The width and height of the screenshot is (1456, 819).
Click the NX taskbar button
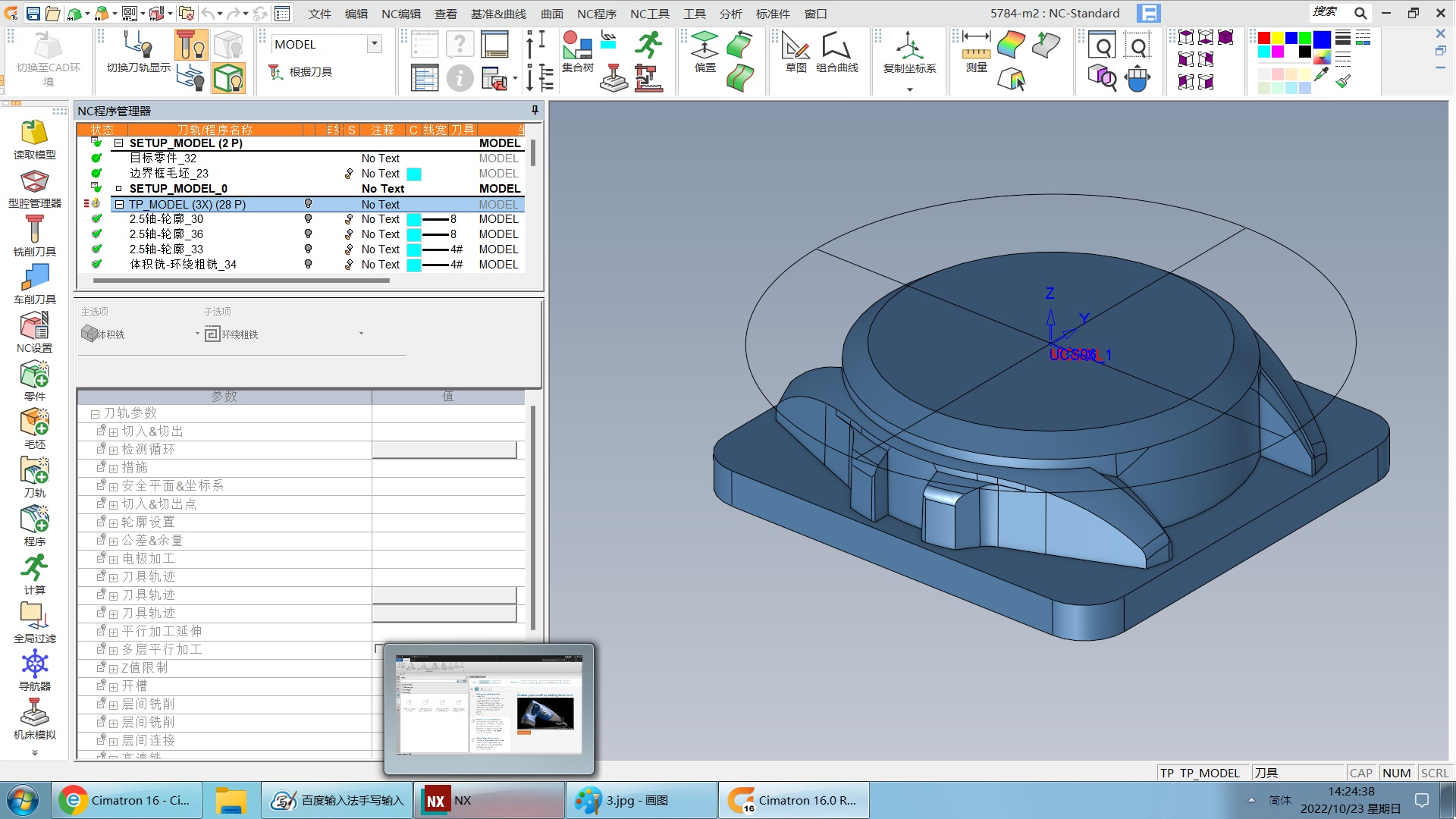490,800
